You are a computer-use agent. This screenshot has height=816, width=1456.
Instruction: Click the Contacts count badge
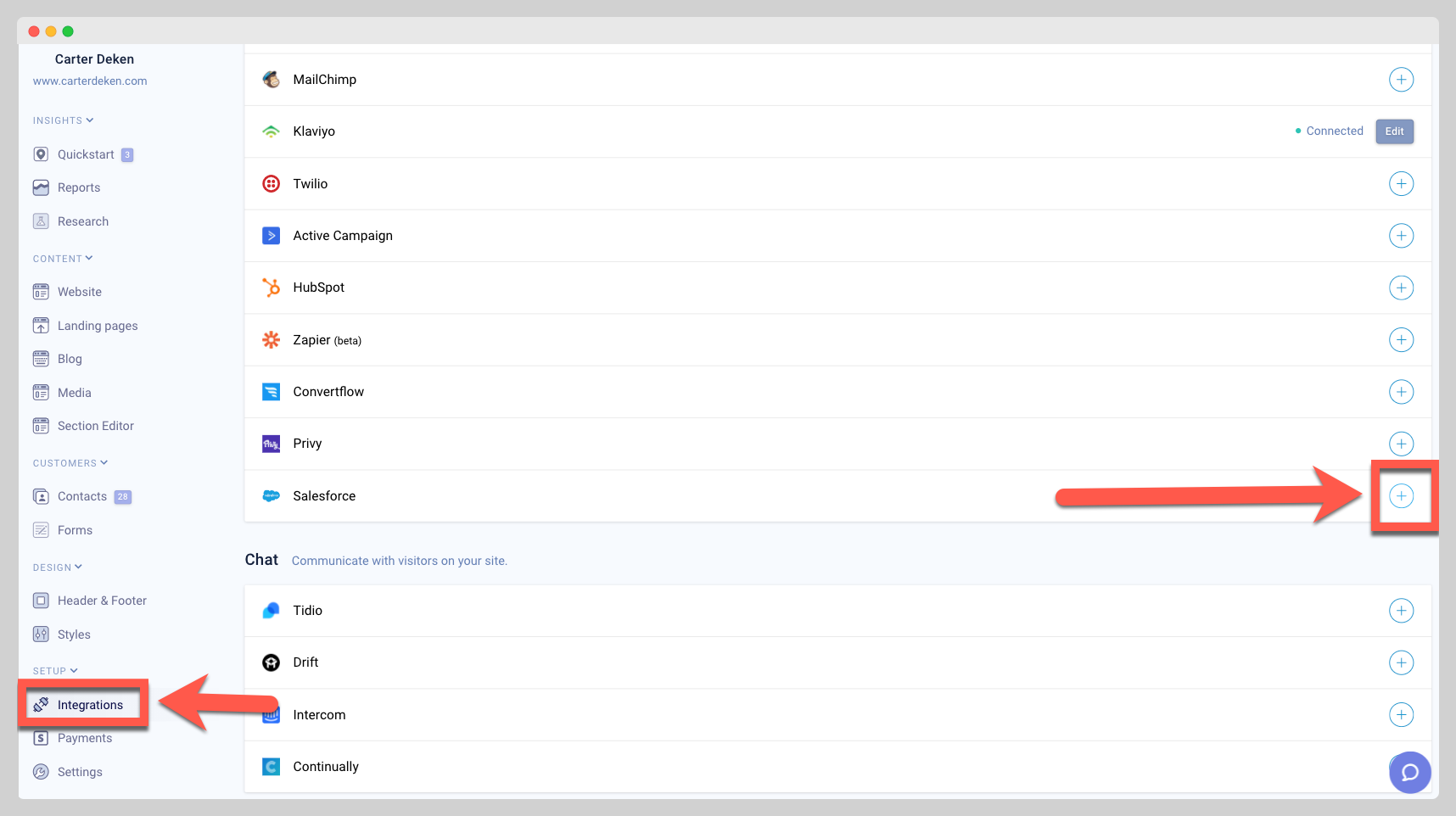coord(122,496)
